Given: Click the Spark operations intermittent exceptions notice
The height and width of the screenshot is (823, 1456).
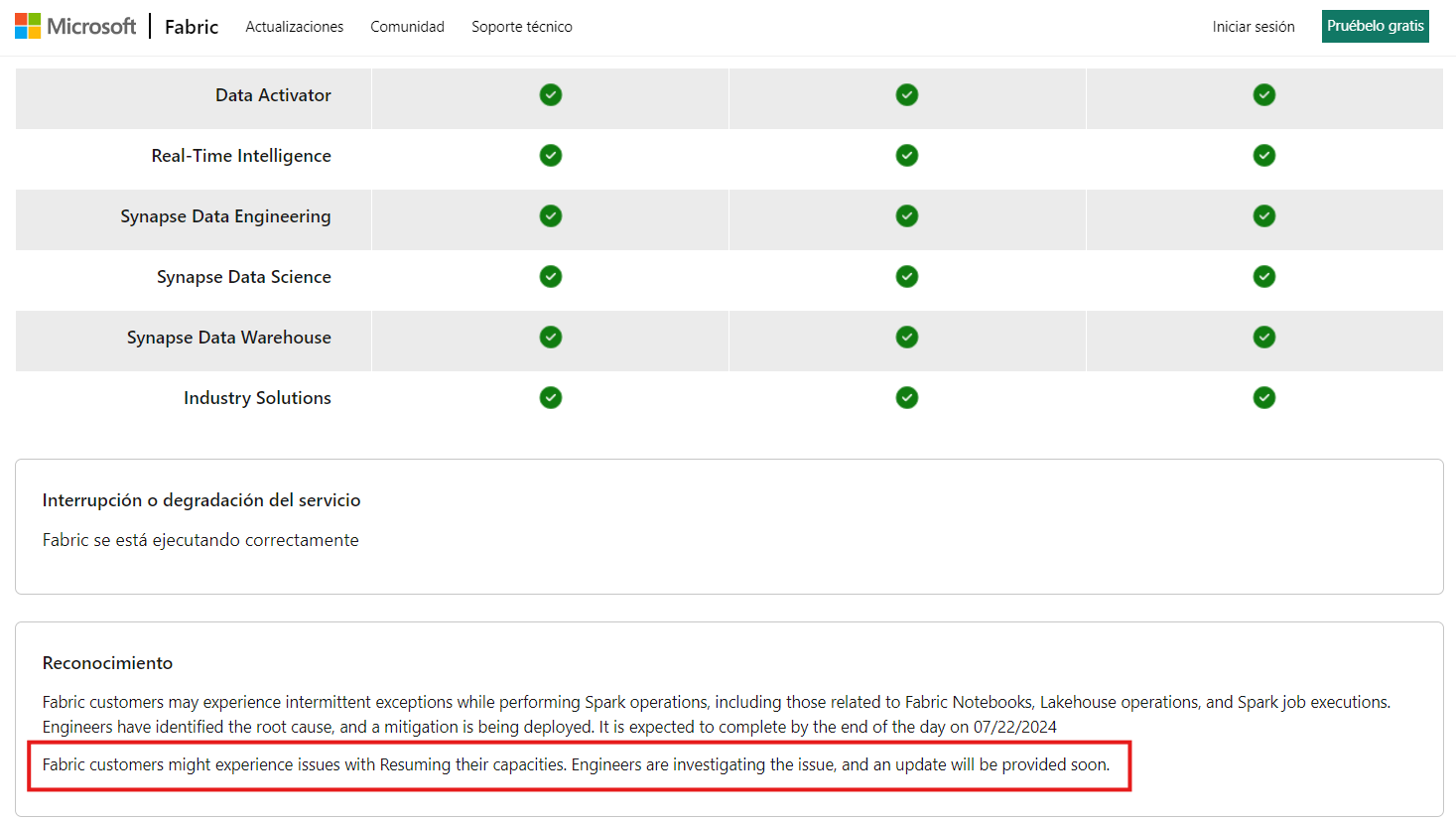Looking at the screenshot, I should (x=717, y=715).
